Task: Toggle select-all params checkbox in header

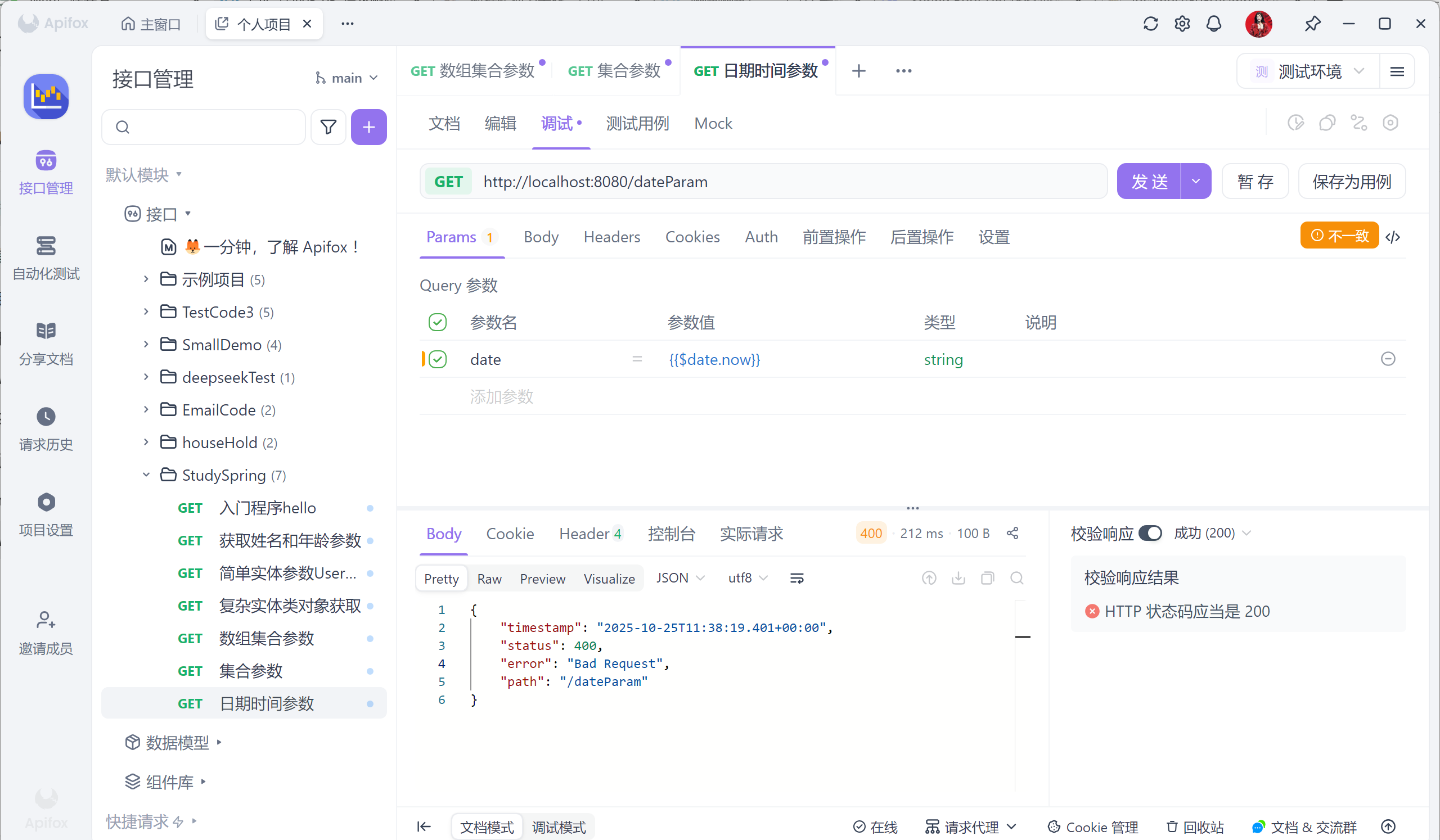Action: click(x=438, y=322)
